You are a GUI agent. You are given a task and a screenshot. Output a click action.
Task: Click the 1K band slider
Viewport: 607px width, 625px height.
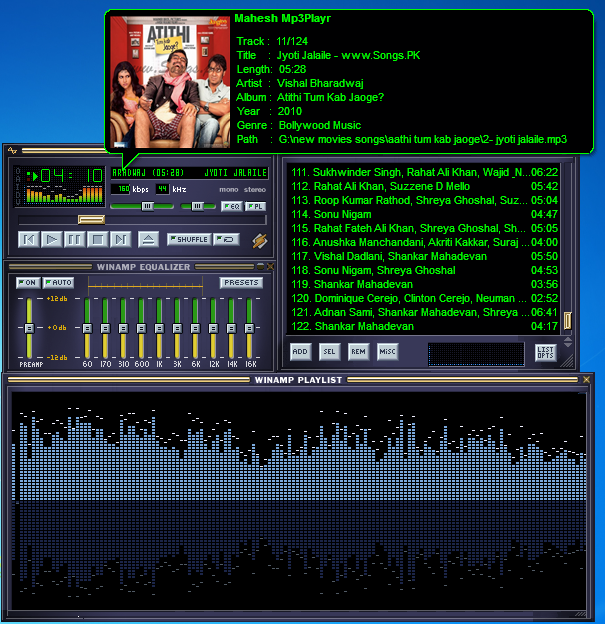click(159, 328)
